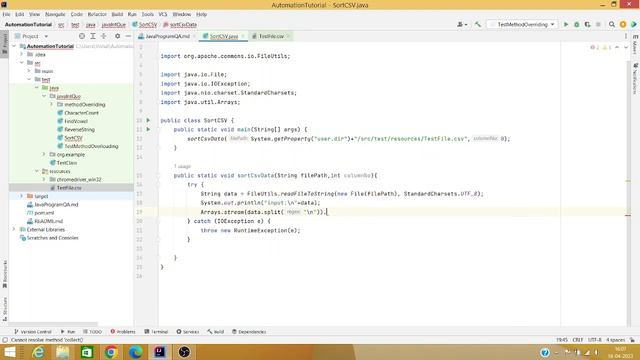The height and width of the screenshot is (360, 640).
Task: Open the Bookmarks side tool window
Action: (5, 274)
